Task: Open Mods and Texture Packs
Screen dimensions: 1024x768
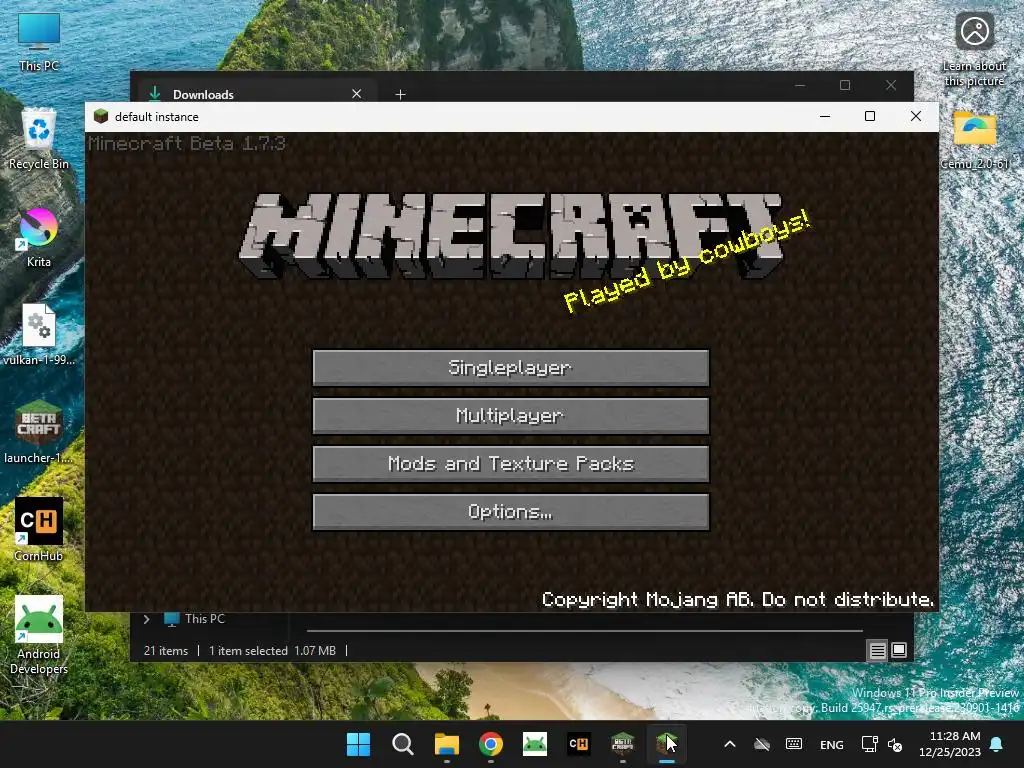Action: click(511, 464)
